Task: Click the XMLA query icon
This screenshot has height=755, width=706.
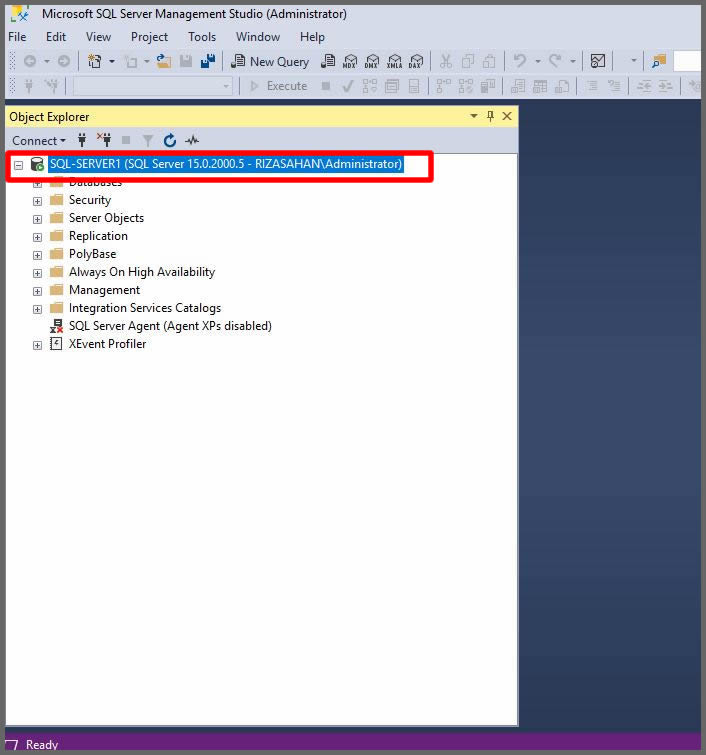Action: coord(394,62)
